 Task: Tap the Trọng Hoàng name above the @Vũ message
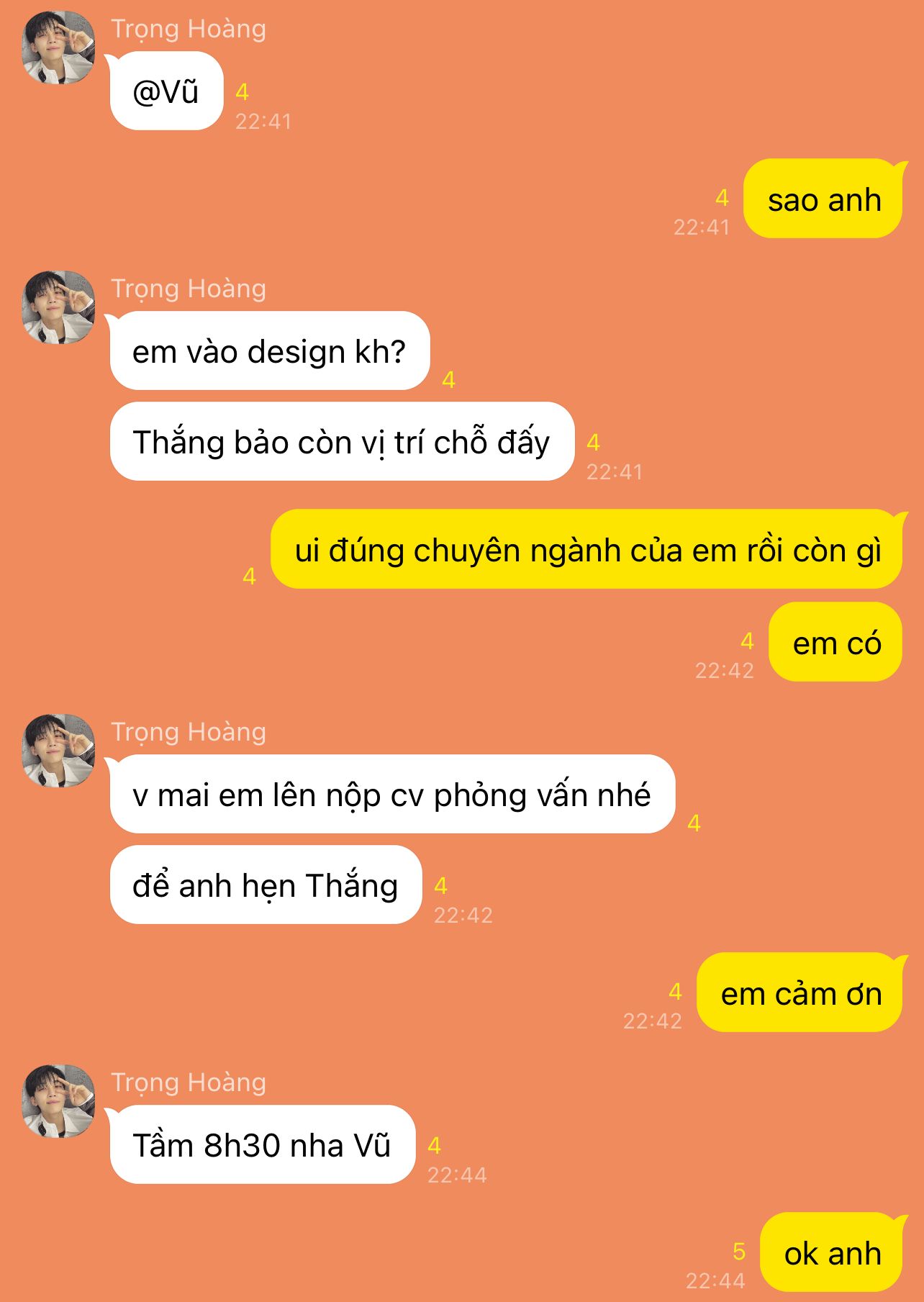(x=189, y=29)
